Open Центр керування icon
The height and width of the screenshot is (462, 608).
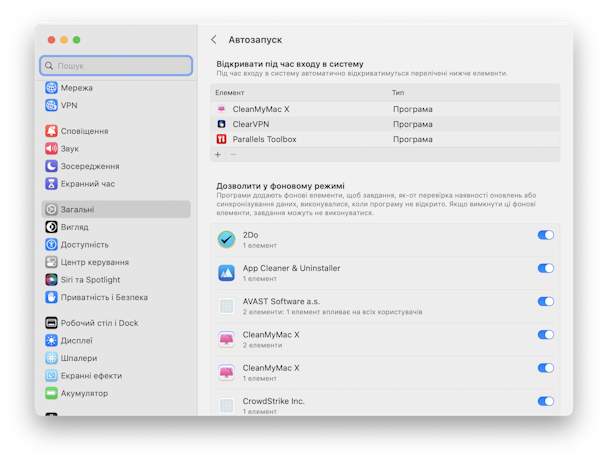coord(51,262)
